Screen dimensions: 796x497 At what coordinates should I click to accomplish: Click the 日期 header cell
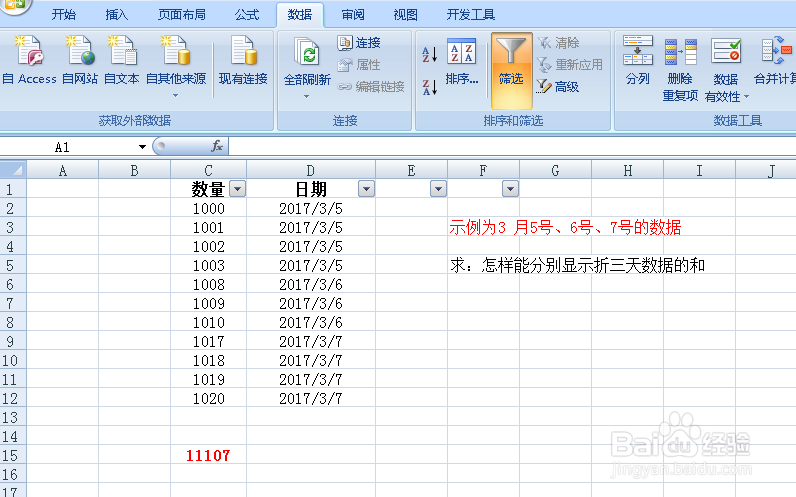tap(311, 189)
